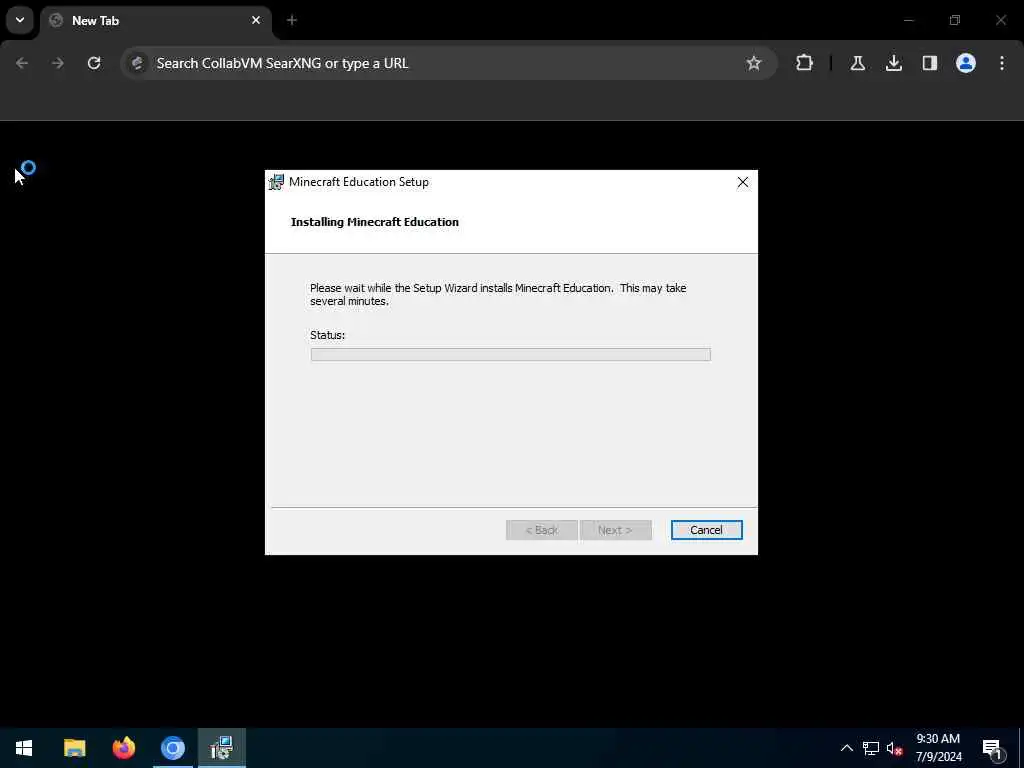
Task: Open the tab search dropdown arrow
Action: 20,20
